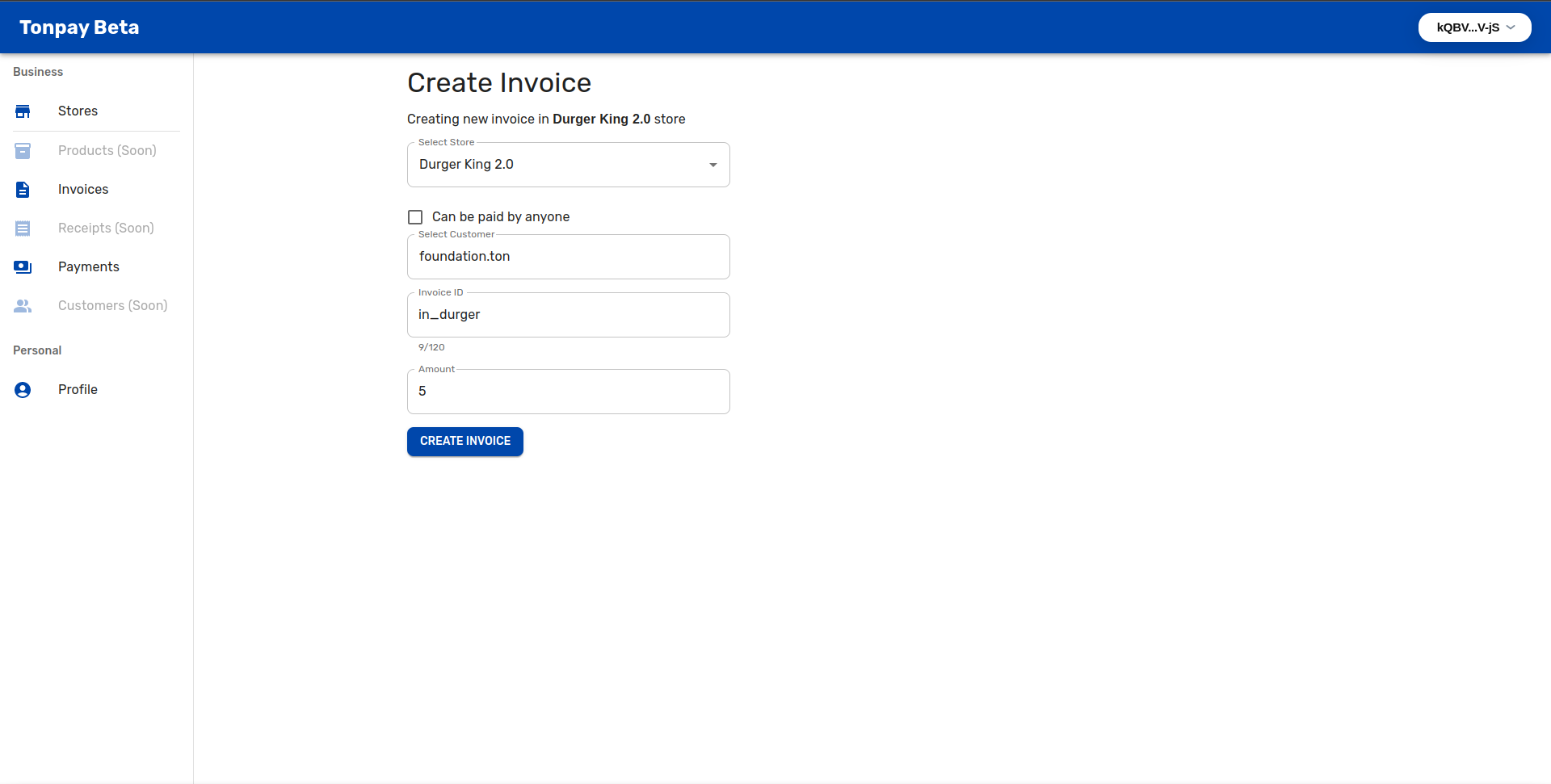The height and width of the screenshot is (784, 1551).
Task: Select Products (Soon) menu entry
Action: [x=96, y=150]
